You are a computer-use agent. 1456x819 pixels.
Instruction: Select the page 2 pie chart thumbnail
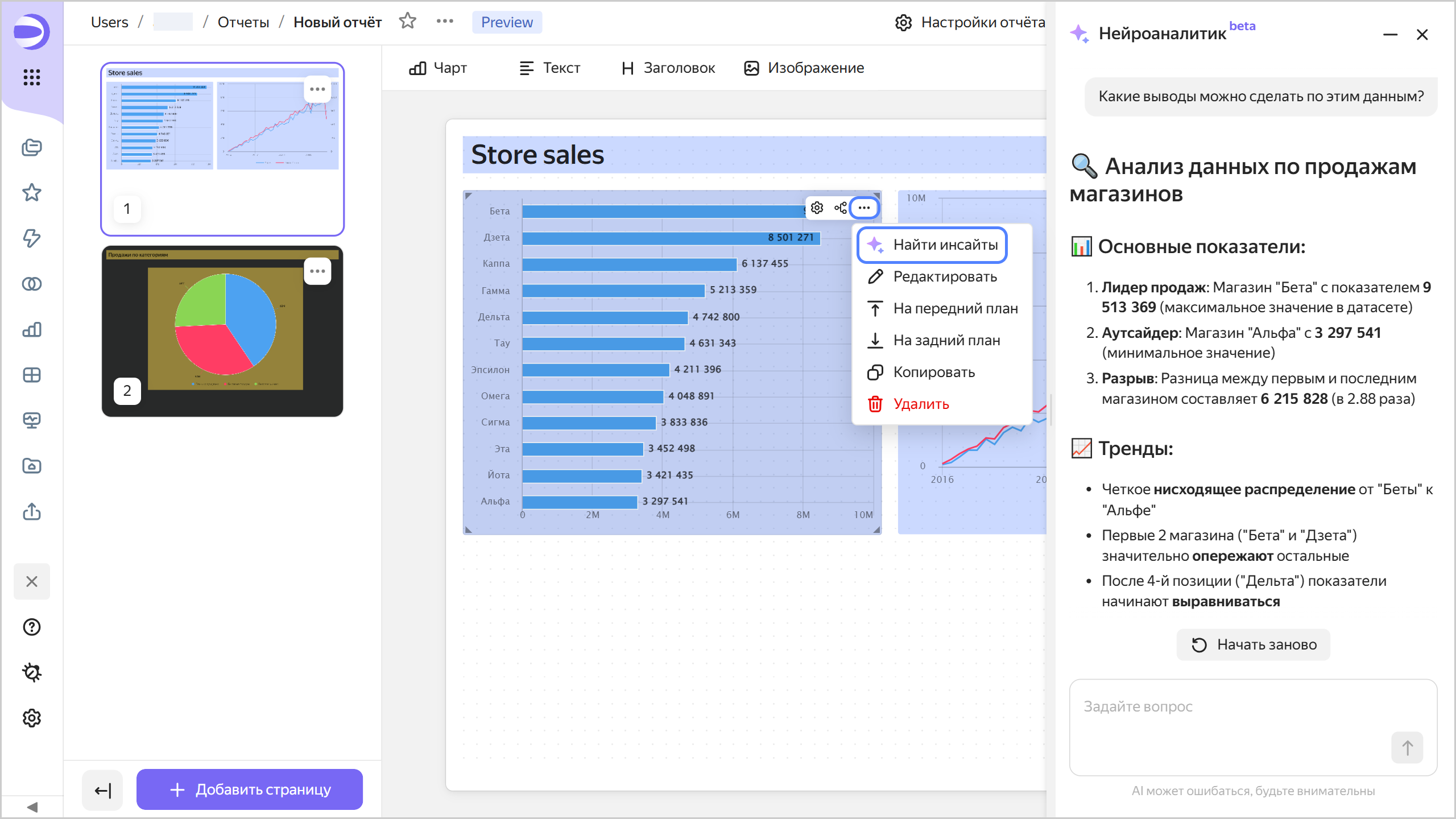(x=222, y=332)
